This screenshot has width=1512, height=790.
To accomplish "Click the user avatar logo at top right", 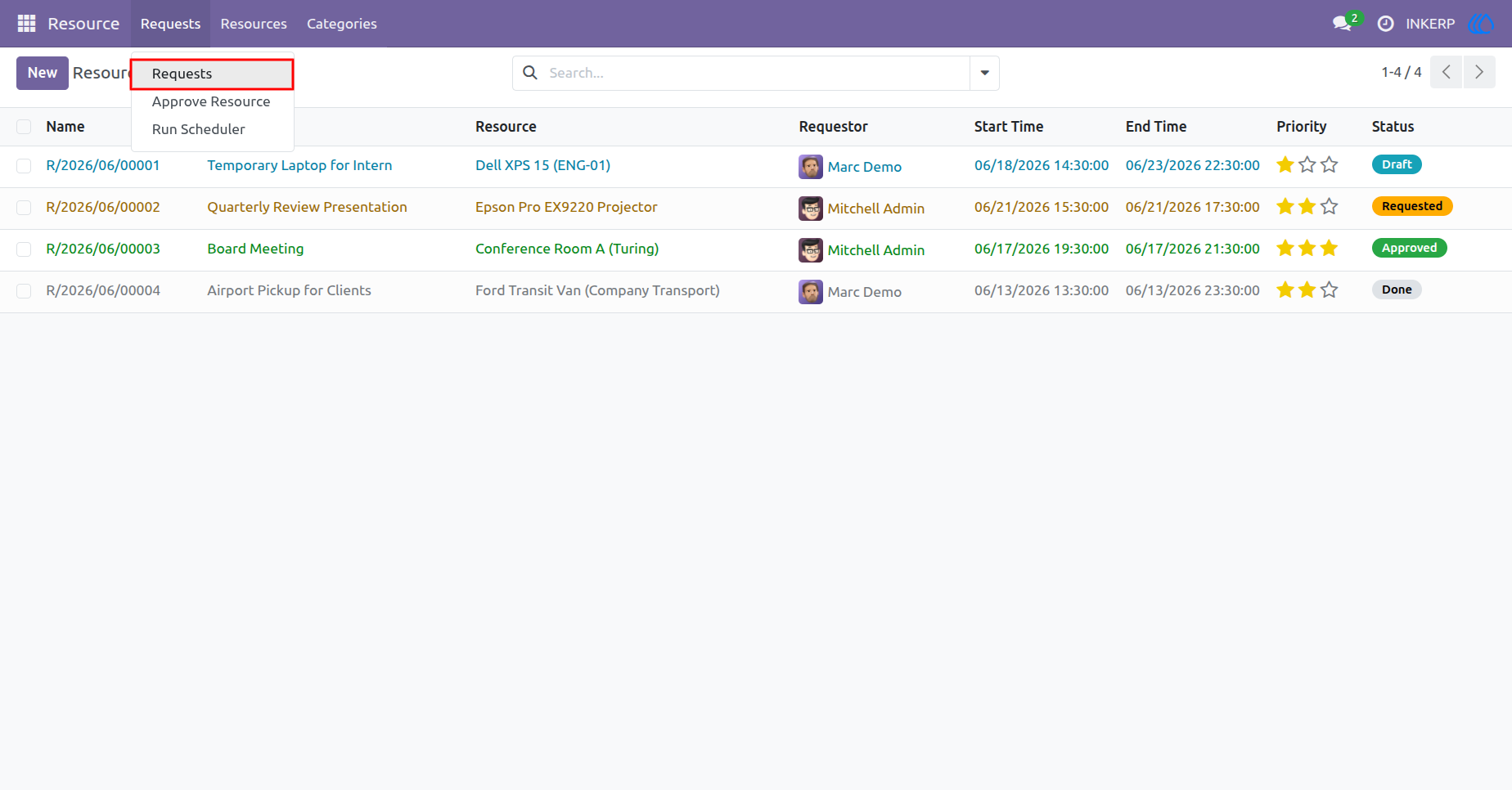I will coord(1481,24).
